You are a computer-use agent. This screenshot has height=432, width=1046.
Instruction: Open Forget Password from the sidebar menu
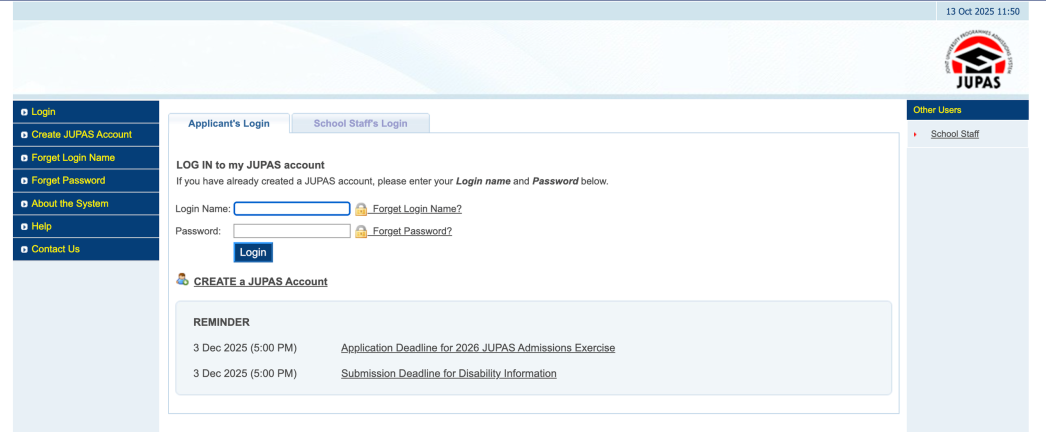click(68, 181)
